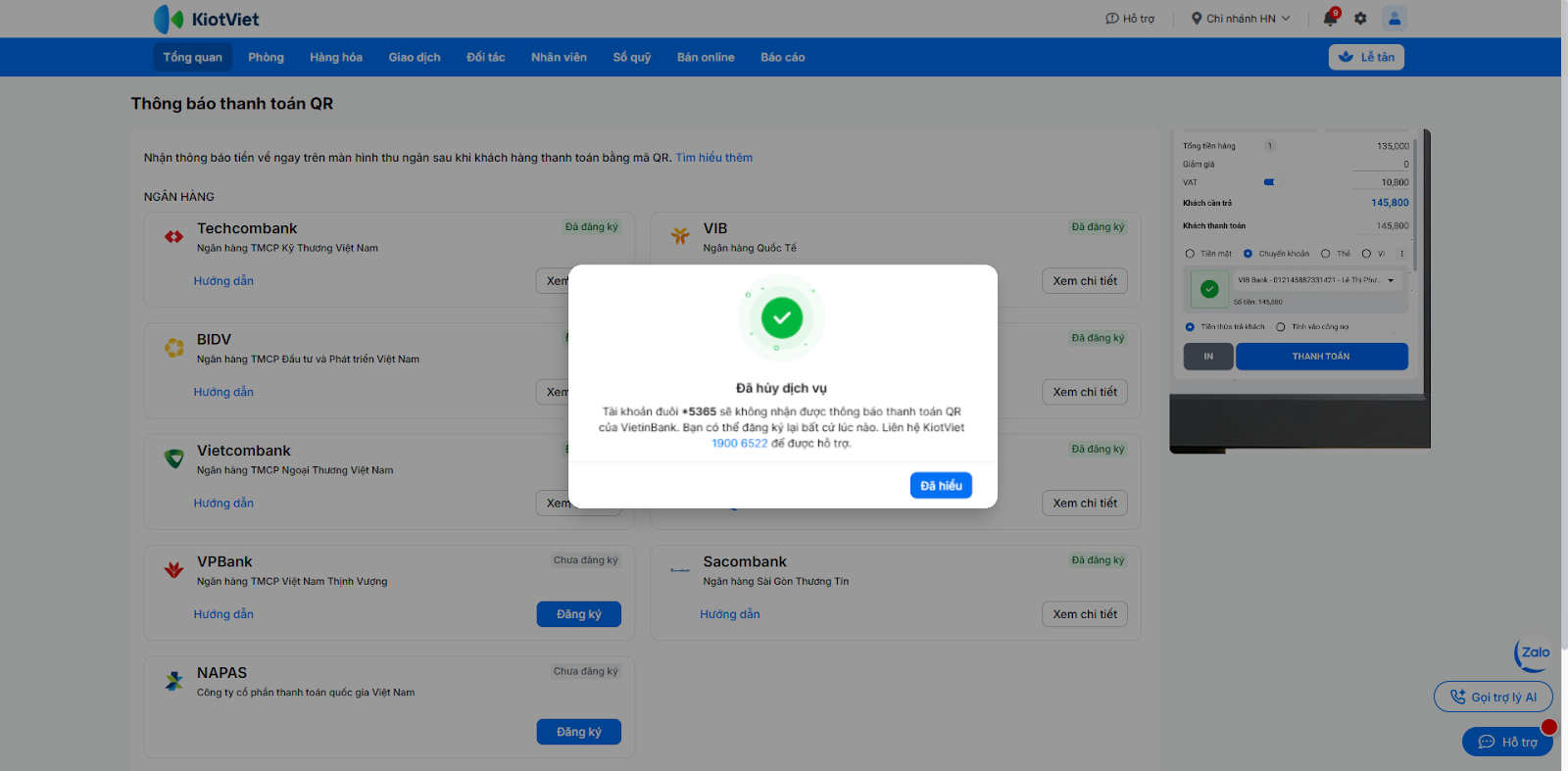Screen dimensions: 1568x771
Task: Click the Chưa đăng ký badge on NAPAS
Action: click(586, 671)
